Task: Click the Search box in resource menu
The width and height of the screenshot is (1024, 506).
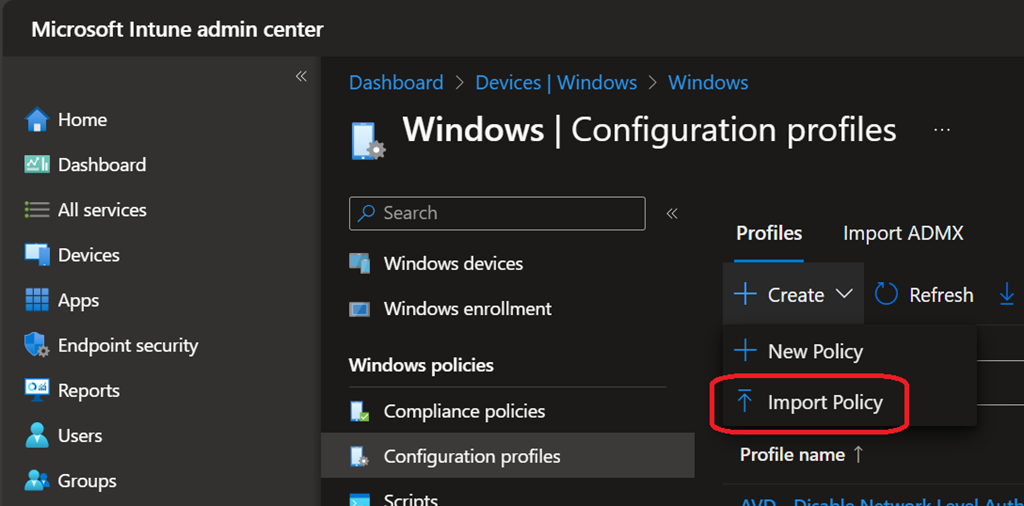Action: 497,213
